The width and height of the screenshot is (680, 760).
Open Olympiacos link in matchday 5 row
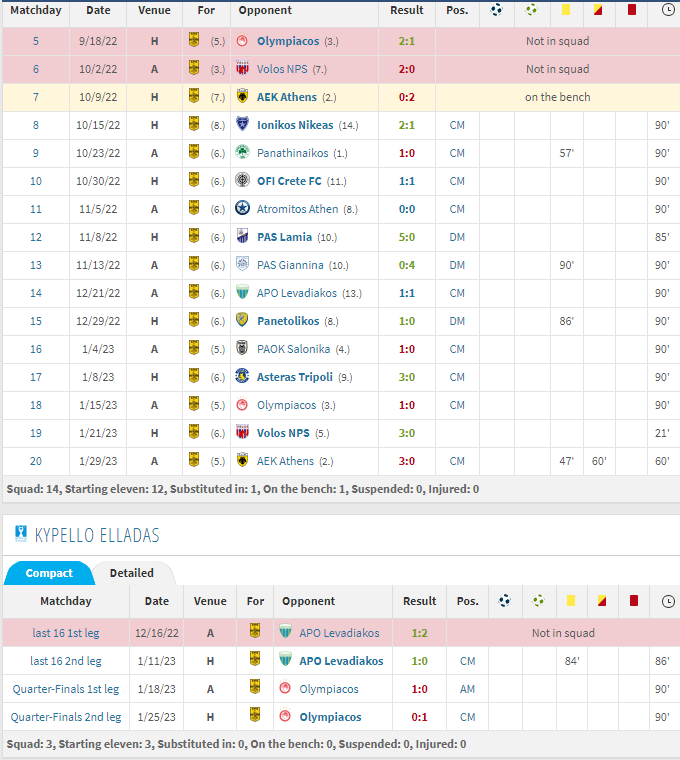(288, 41)
